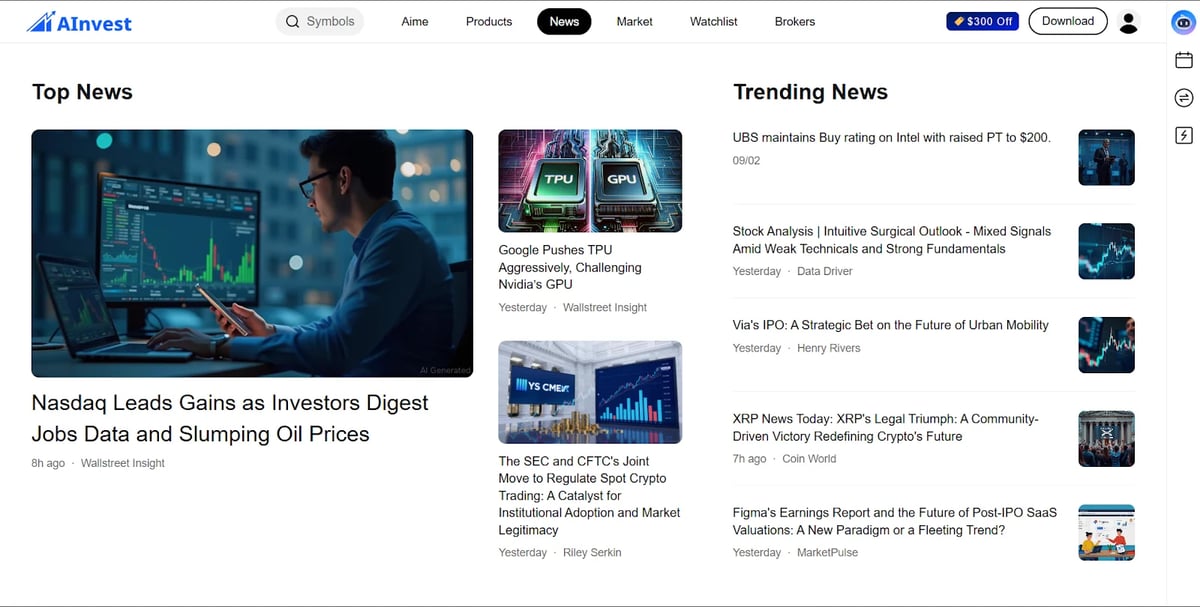Open the user profile icon

point(1128,22)
